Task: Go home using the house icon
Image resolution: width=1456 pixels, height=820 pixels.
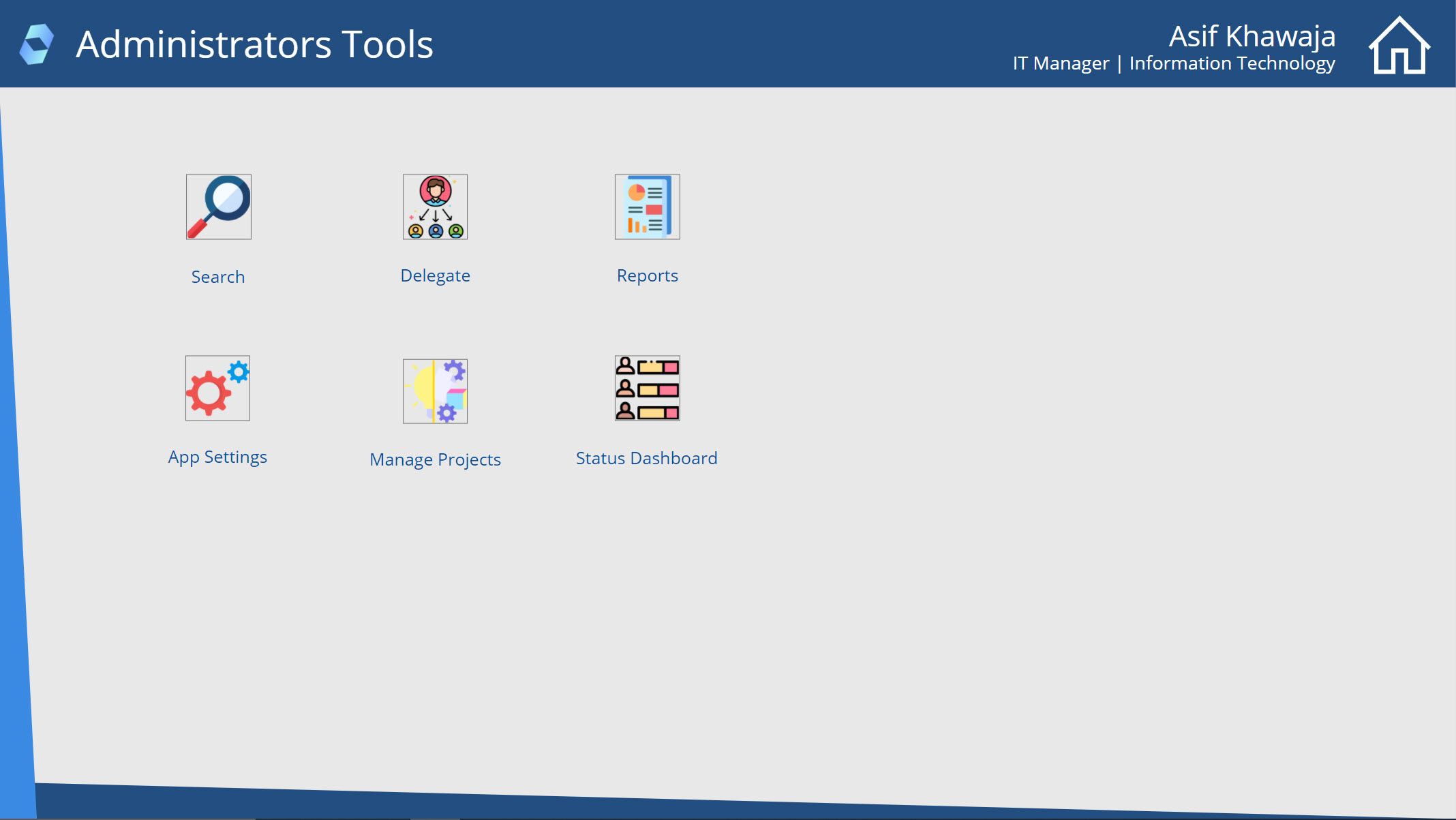Action: (1399, 45)
